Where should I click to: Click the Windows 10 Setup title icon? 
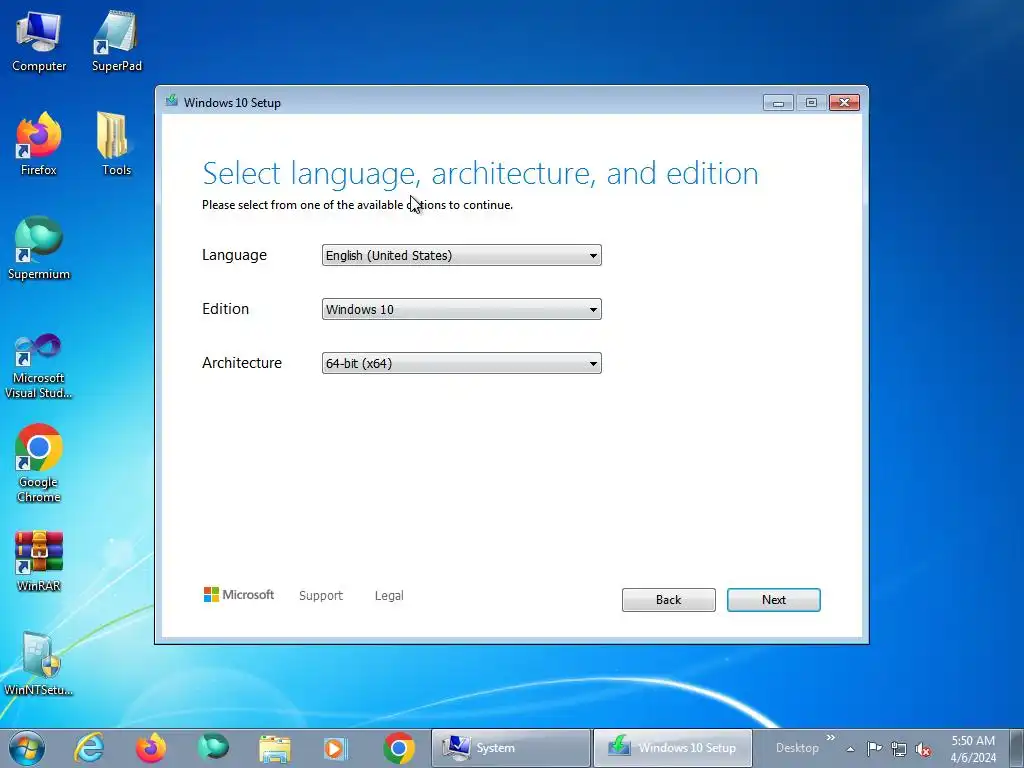[172, 101]
